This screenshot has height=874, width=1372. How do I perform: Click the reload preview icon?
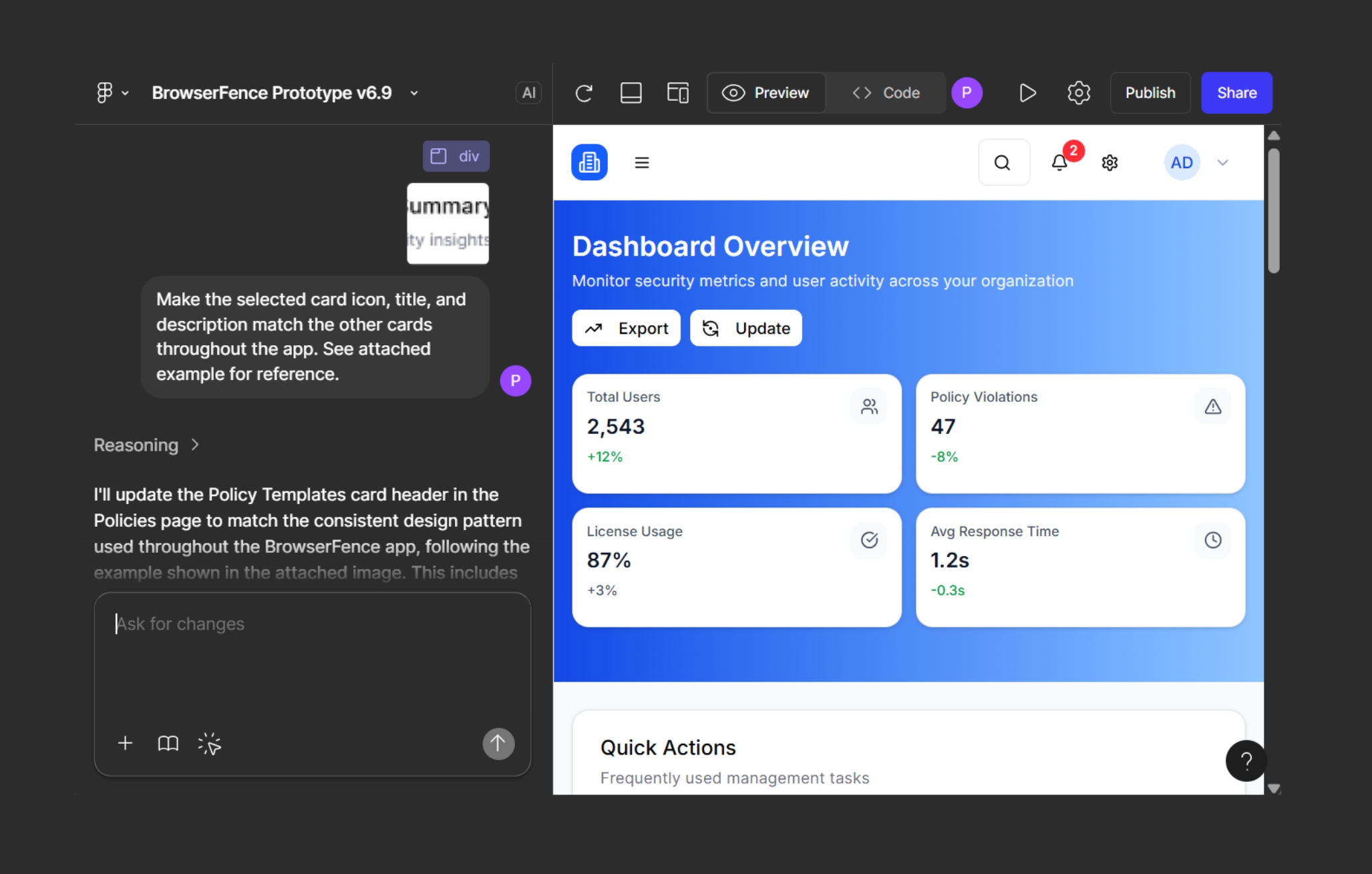[x=584, y=93]
